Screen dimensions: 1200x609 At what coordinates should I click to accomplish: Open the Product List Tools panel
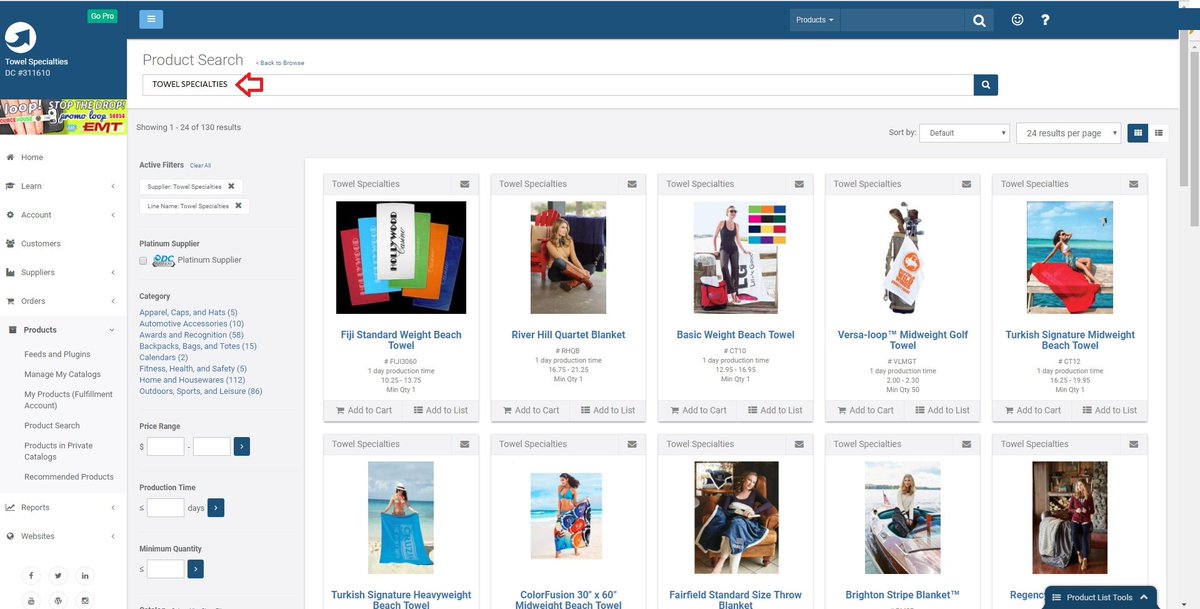(x=1100, y=597)
